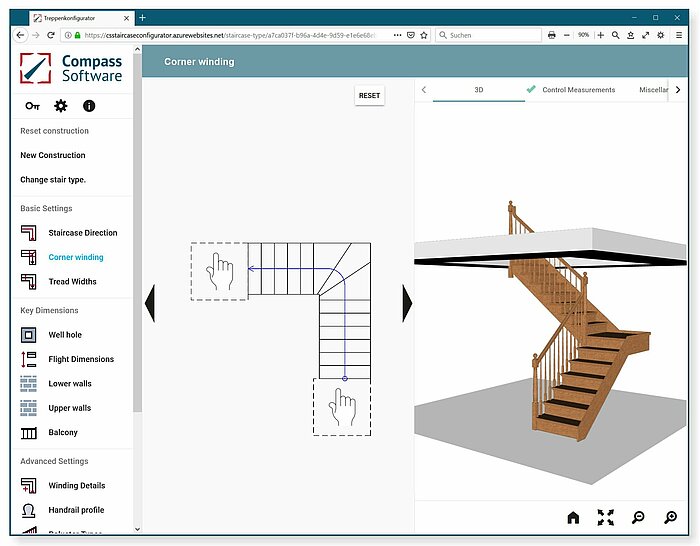Zoom out the 3D staircase view

(638, 517)
